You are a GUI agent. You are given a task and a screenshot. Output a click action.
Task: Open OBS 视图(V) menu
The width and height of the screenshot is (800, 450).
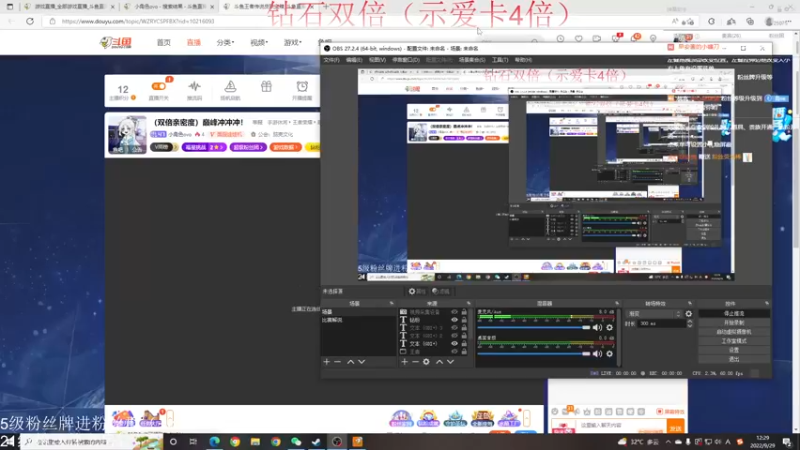377,60
